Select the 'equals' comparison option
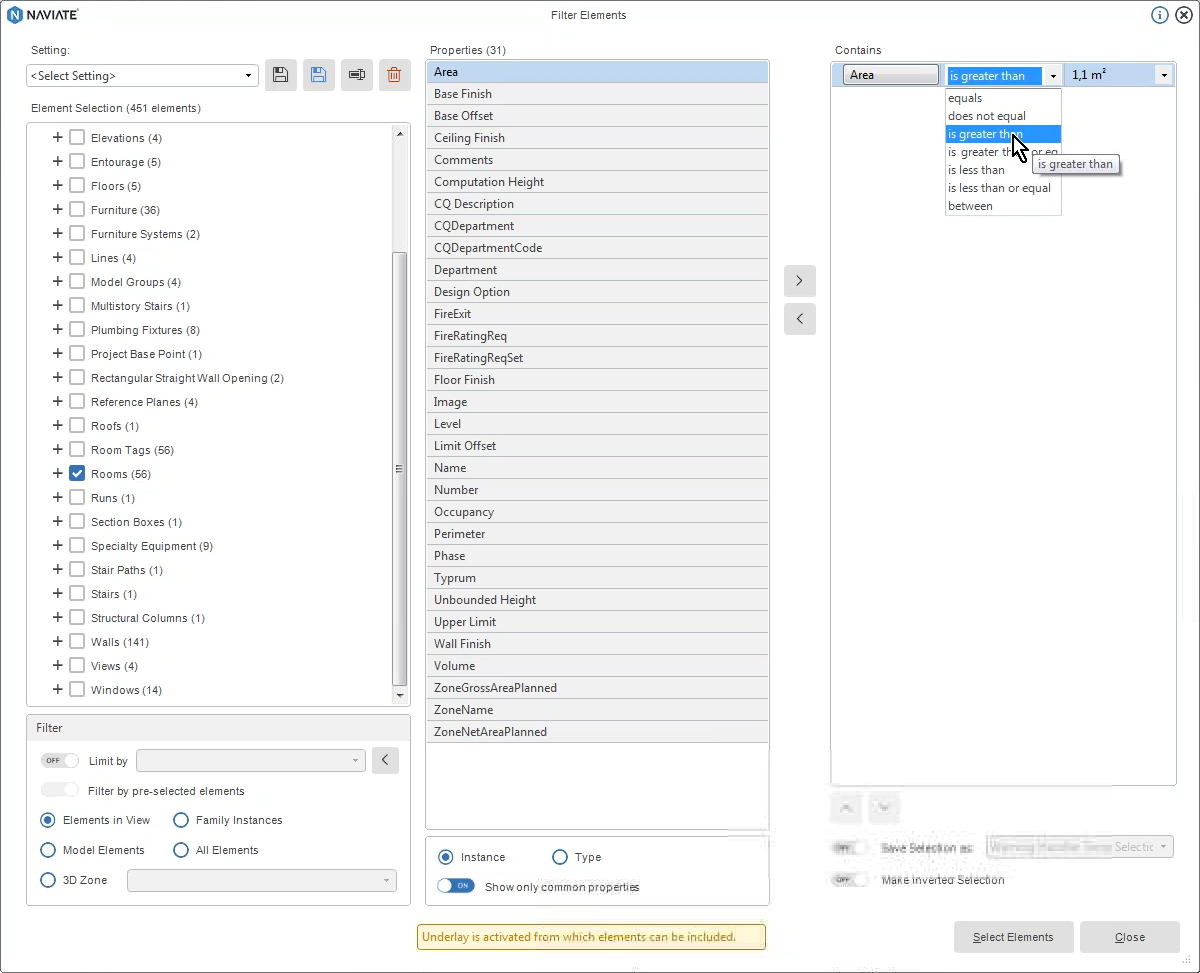The height and width of the screenshot is (973, 1200). pos(966,98)
